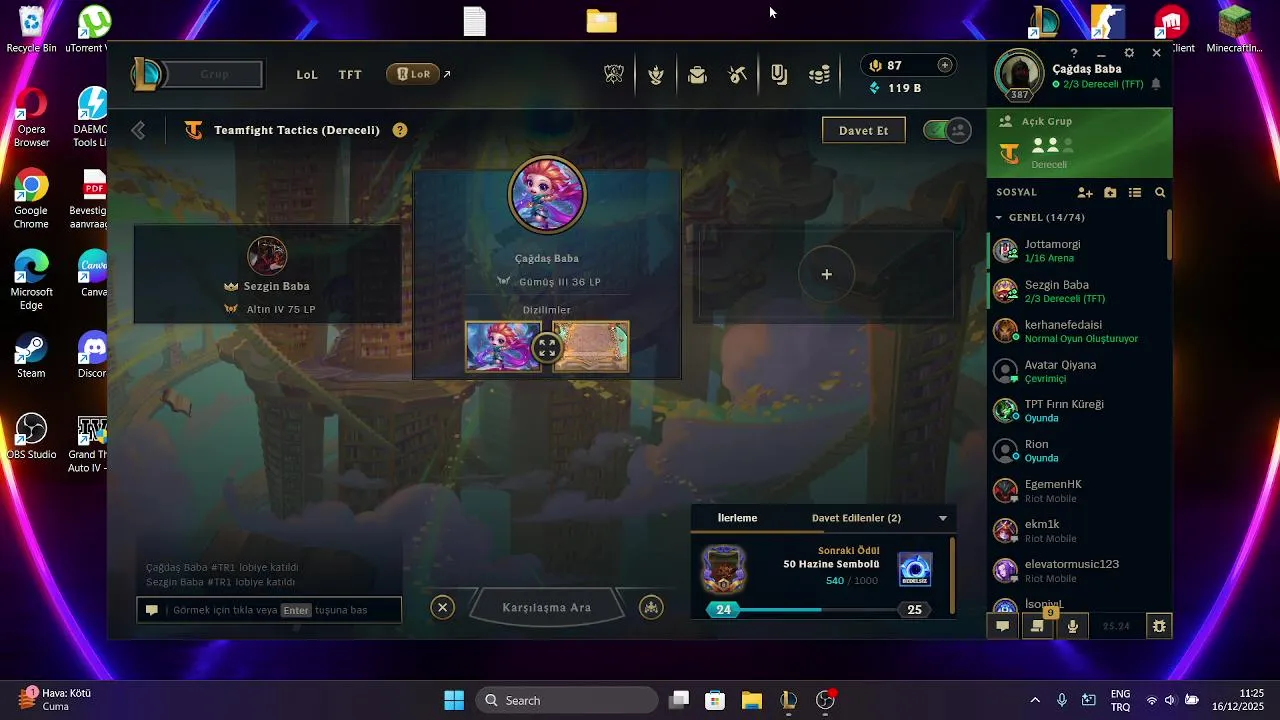Viewport: 1280px width, 720px height.
Task: Click the friends list scrollbar
Action: (1169, 235)
